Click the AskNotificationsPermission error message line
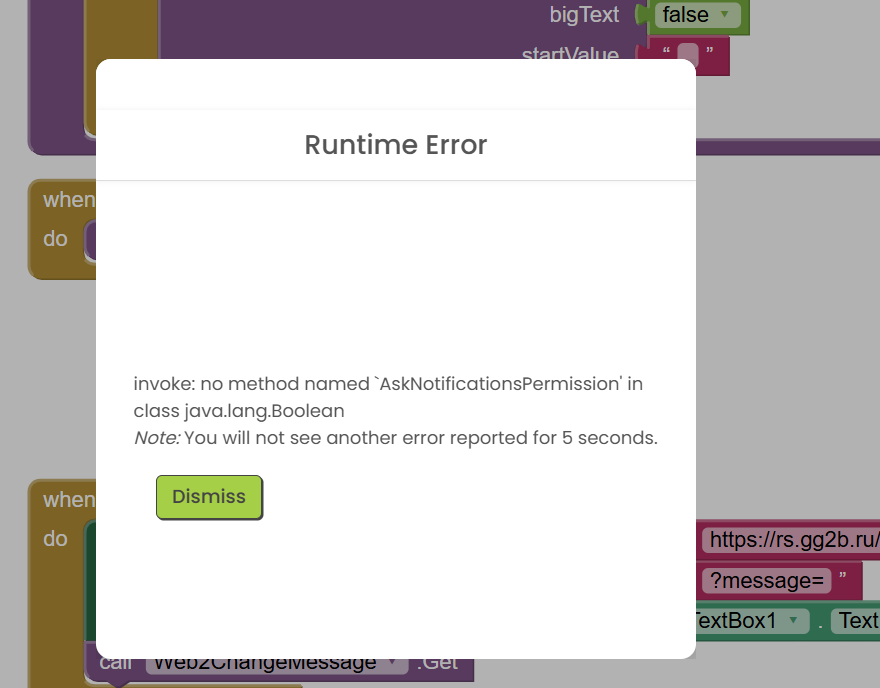This screenshot has width=880, height=688. coord(388,384)
